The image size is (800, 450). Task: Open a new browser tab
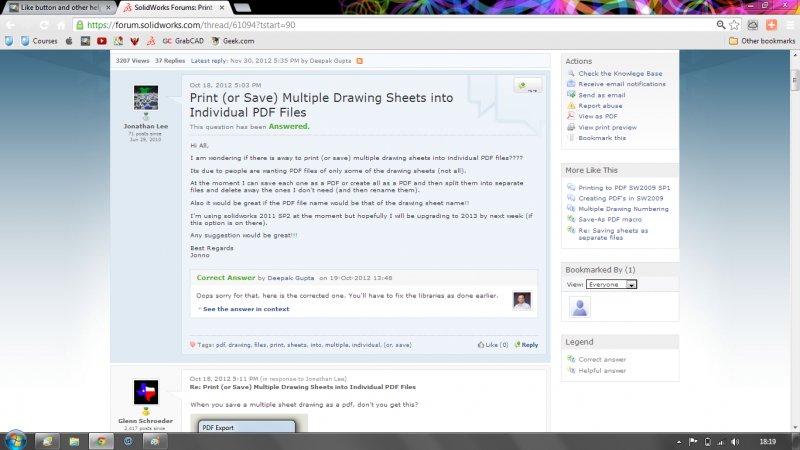point(242,8)
